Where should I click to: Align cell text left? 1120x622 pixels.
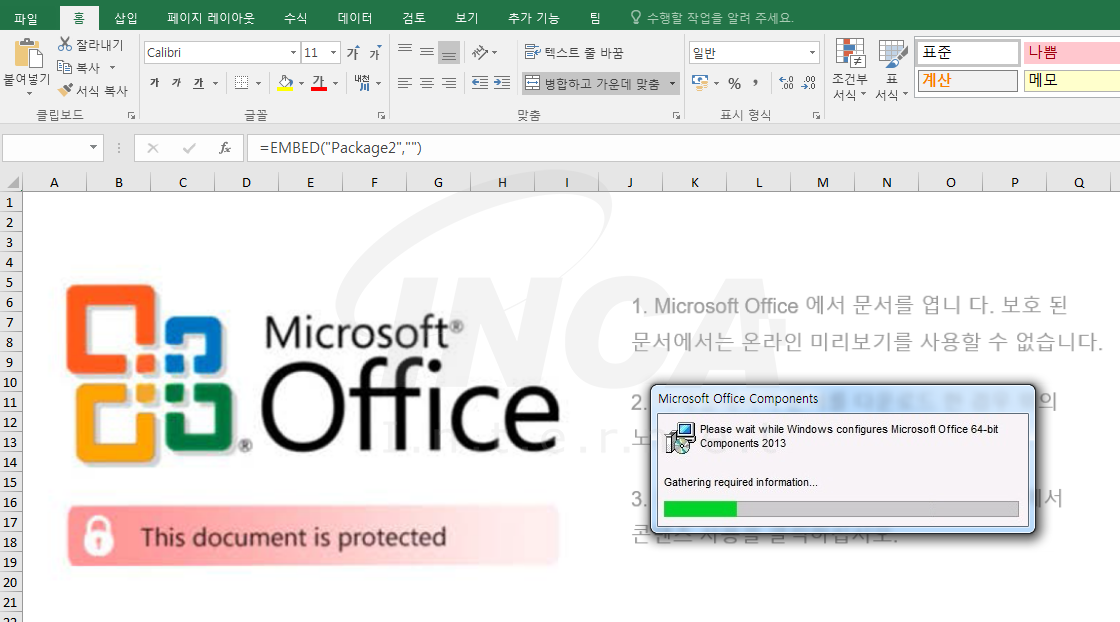[x=405, y=83]
